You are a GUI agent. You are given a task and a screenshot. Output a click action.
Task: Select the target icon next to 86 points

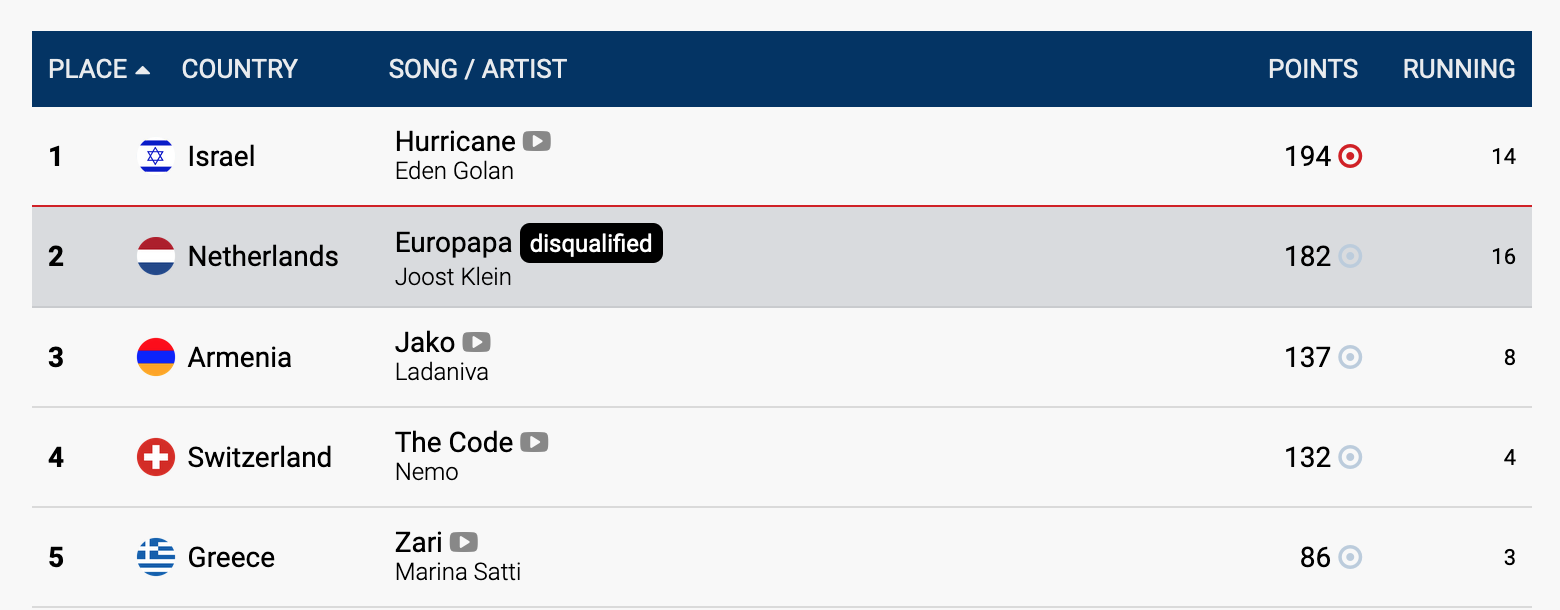(x=1350, y=557)
